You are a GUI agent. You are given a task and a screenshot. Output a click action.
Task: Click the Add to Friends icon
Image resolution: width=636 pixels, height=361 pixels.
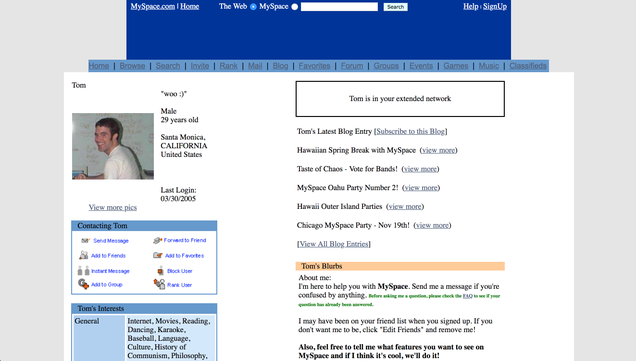coord(84,255)
